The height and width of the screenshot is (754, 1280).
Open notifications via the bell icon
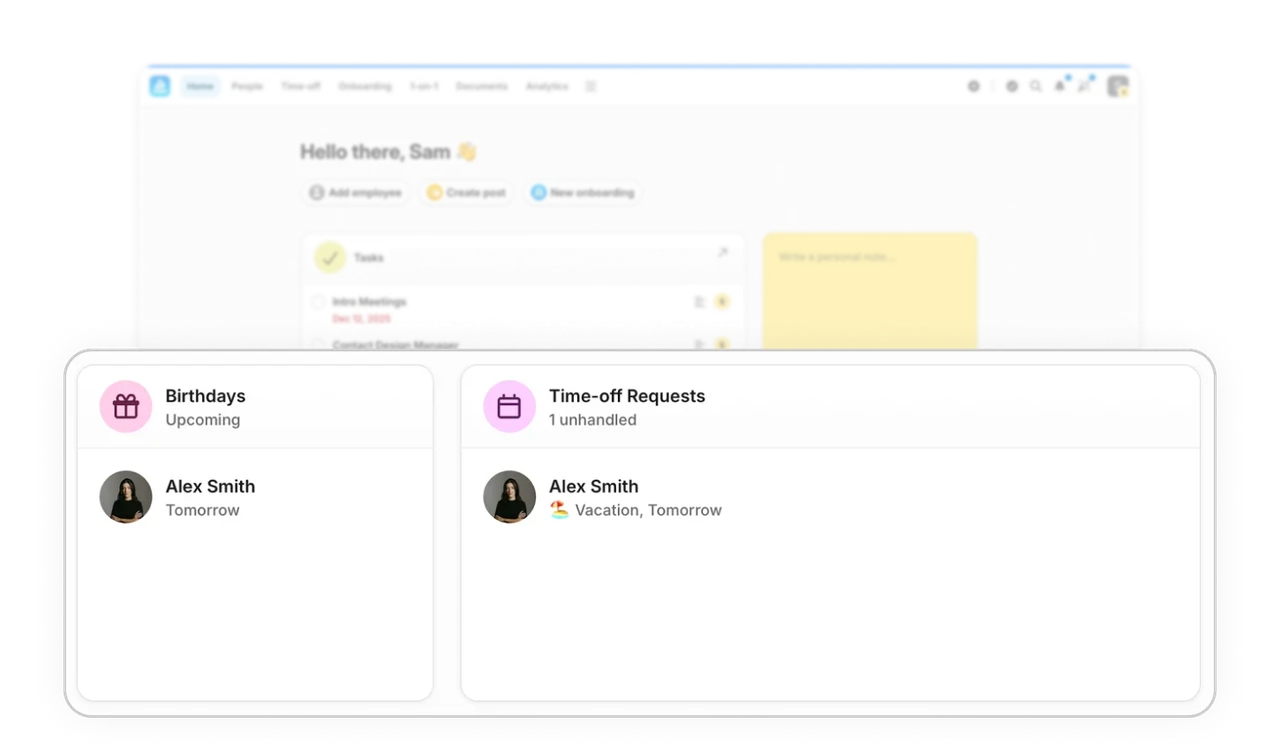click(x=1060, y=86)
